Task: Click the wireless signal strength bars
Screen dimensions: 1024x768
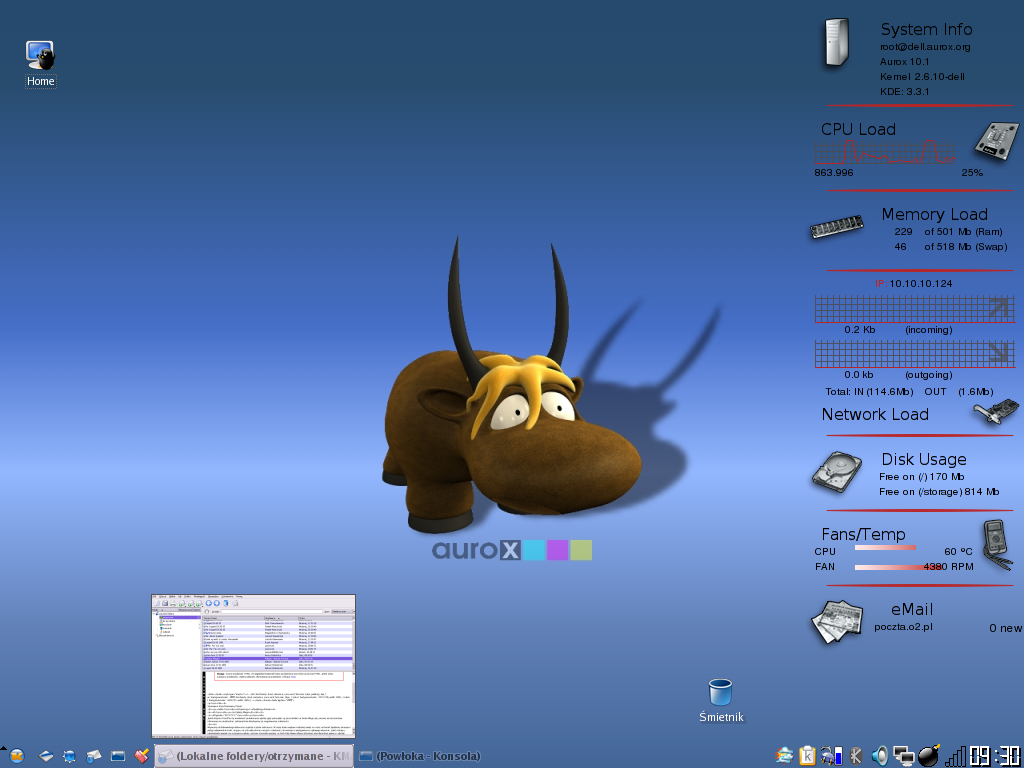Action: [955, 756]
